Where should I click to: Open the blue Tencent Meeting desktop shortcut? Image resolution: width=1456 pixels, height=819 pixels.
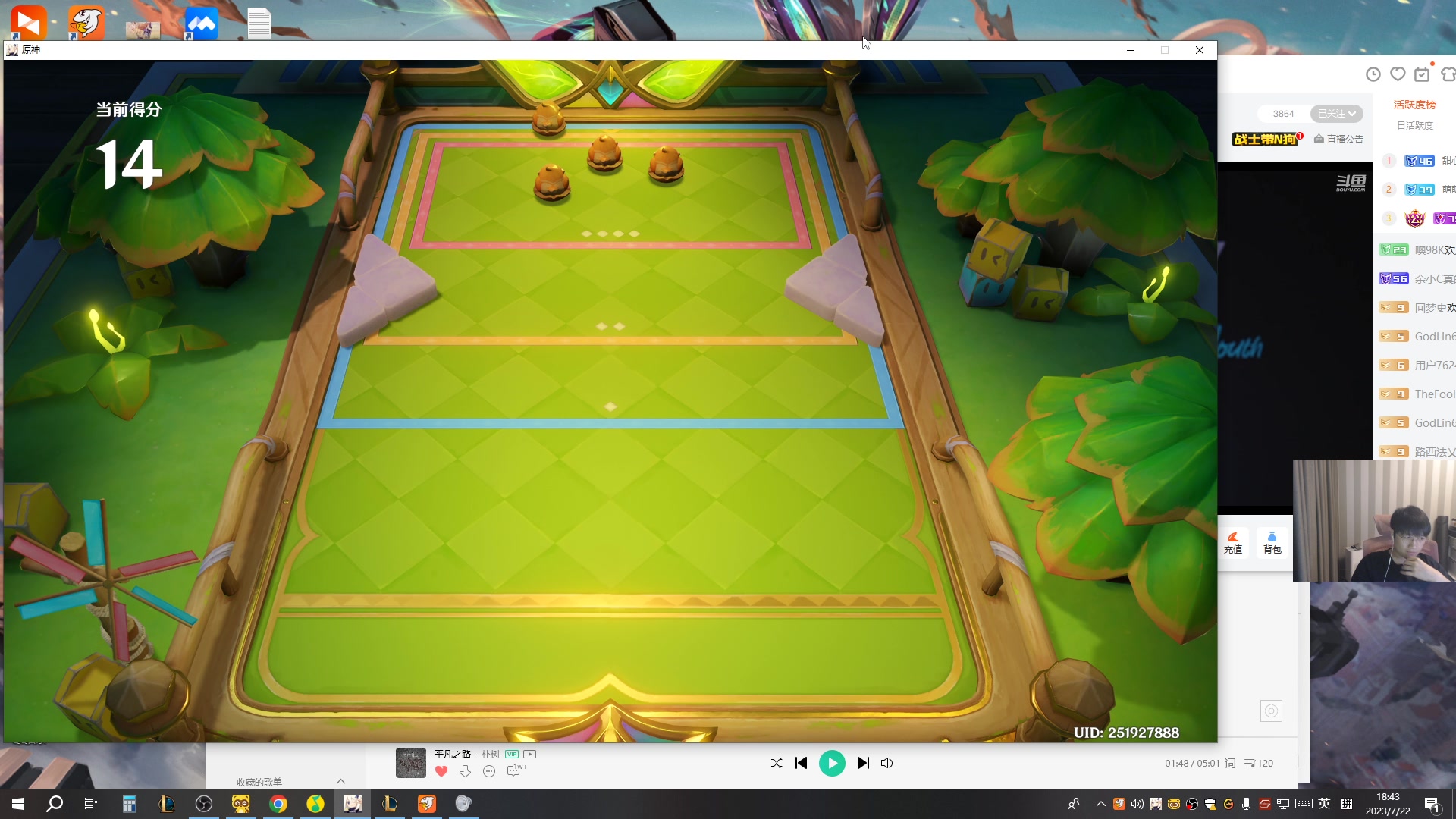point(201,24)
